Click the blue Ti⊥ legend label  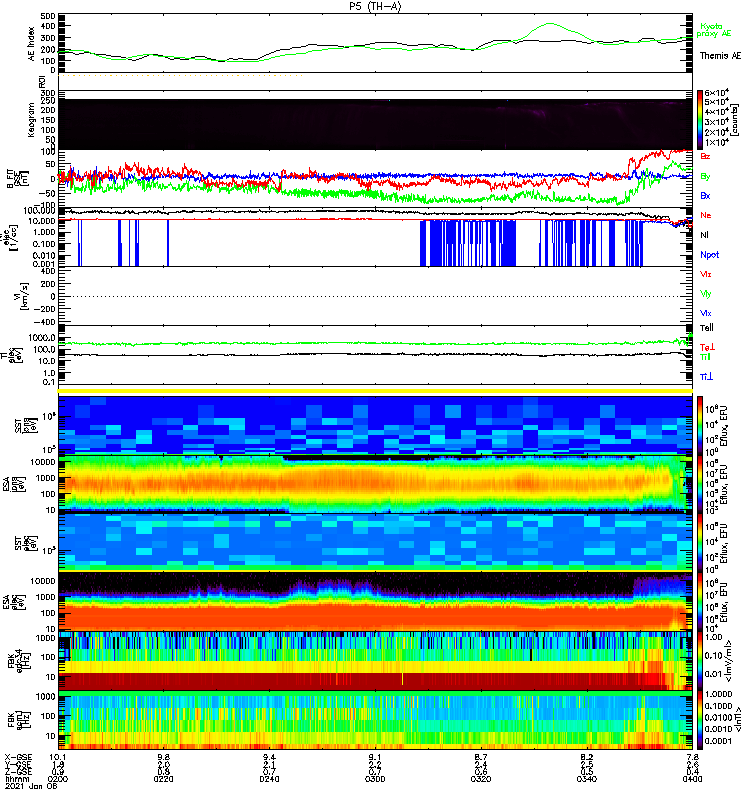coord(706,377)
